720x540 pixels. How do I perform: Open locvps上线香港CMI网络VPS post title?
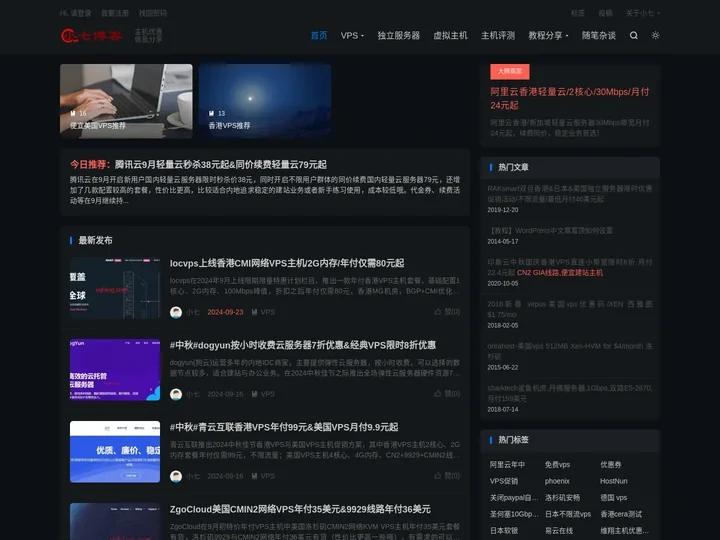point(287,263)
